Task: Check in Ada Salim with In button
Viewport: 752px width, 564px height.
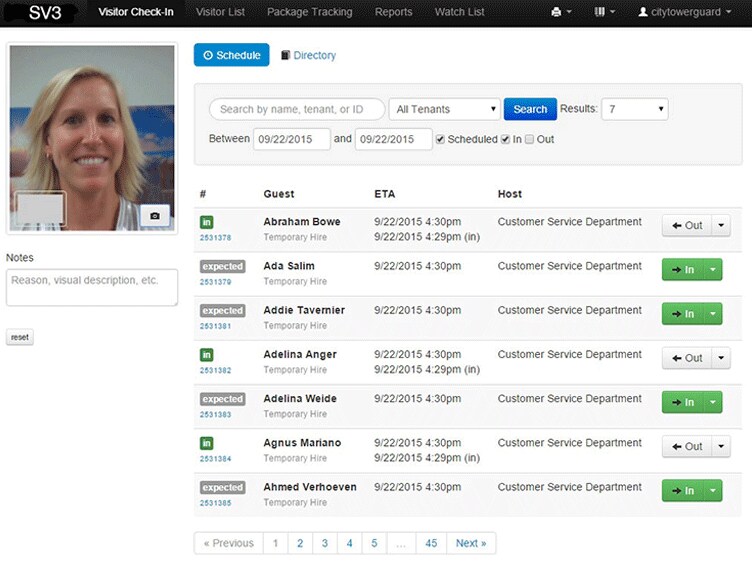Action: click(683, 269)
